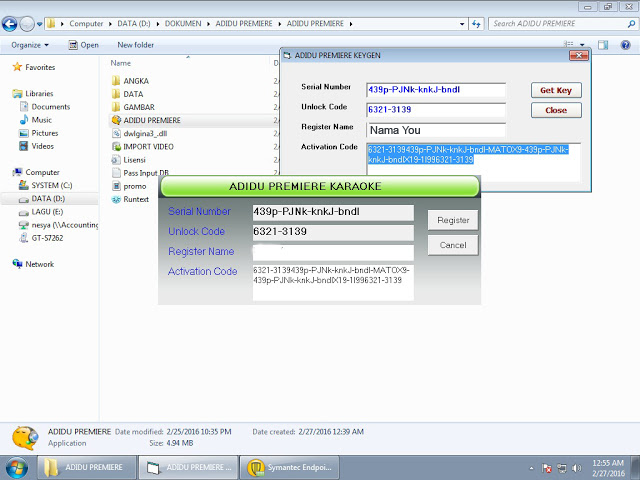This screenshot has height=480, width=640.
Task: Open Documents library
Action: (44, 107)
